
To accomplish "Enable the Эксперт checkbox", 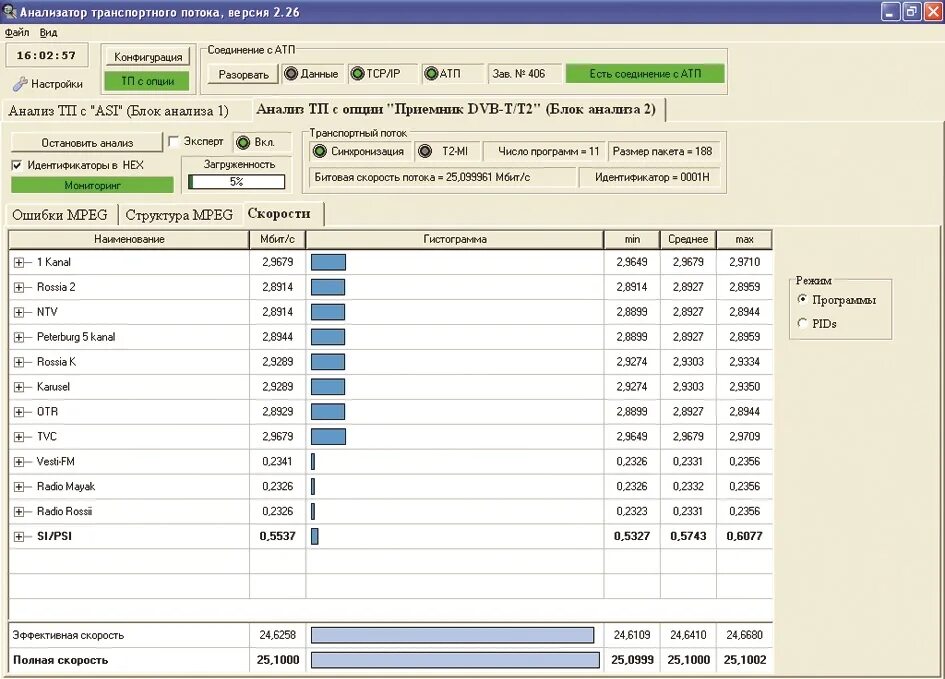I will [x=174, y=142].
